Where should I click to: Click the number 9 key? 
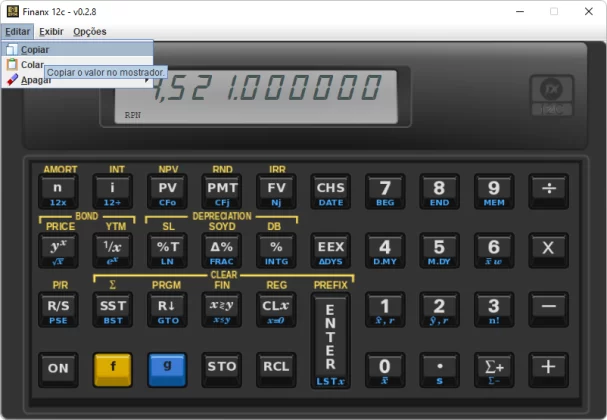494,192
